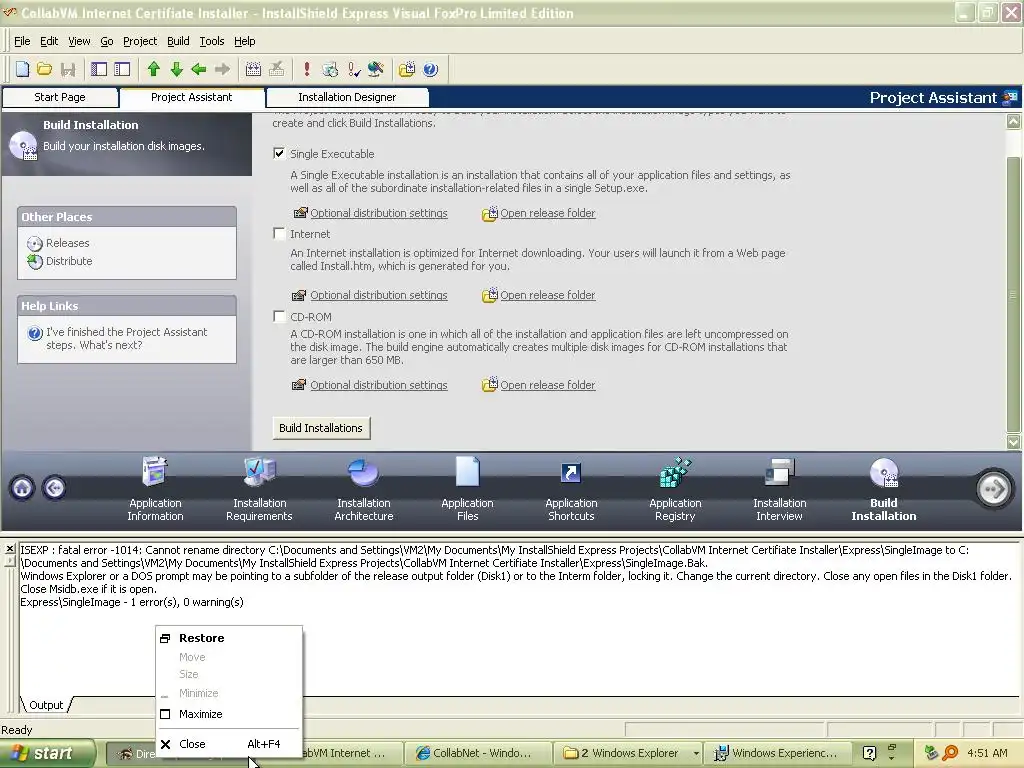Click the Build Installations button
The width and height of the screenshot is (1024, 768).
(x=321, y=428)
